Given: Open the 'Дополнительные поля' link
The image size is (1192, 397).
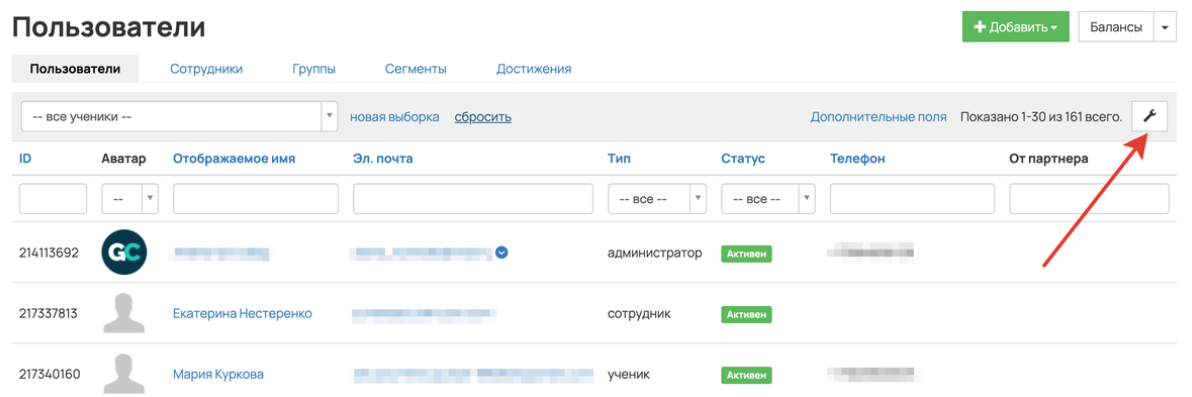Looking at the screenshot, I should click(879, 117).
